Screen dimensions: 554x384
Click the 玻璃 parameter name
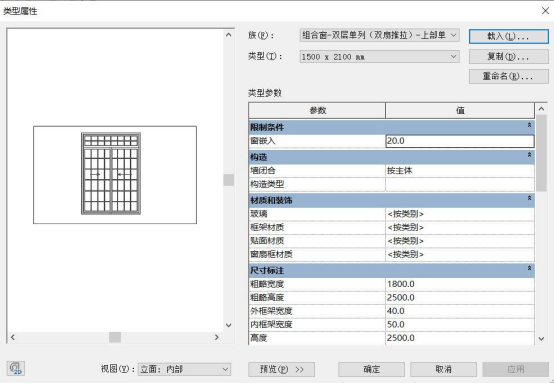[x=259, y=214]
